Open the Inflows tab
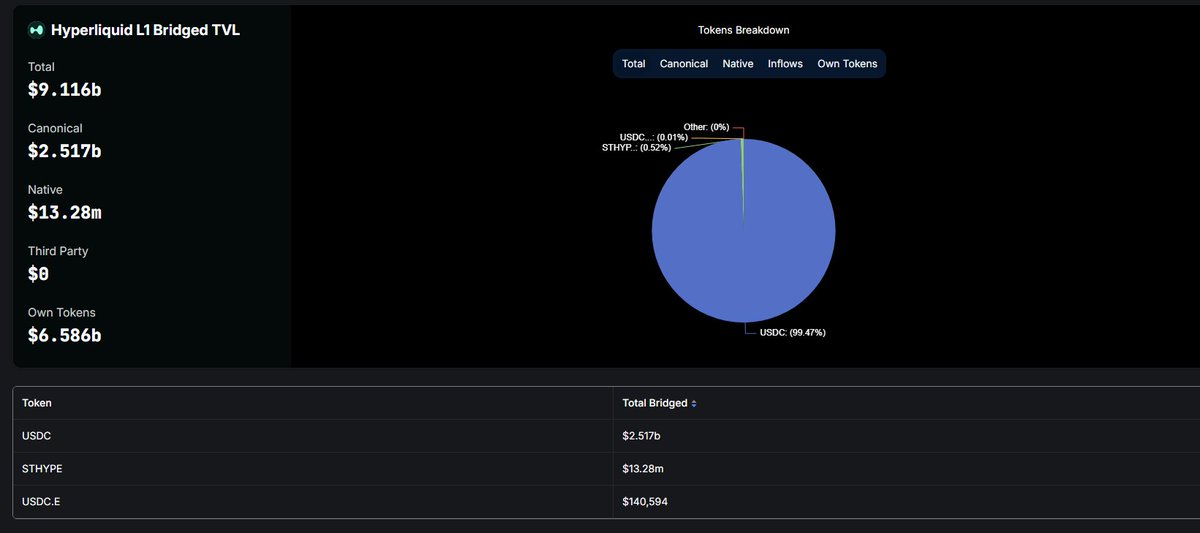The width and height of the screenshot is (1200, 533). [785, 64]
